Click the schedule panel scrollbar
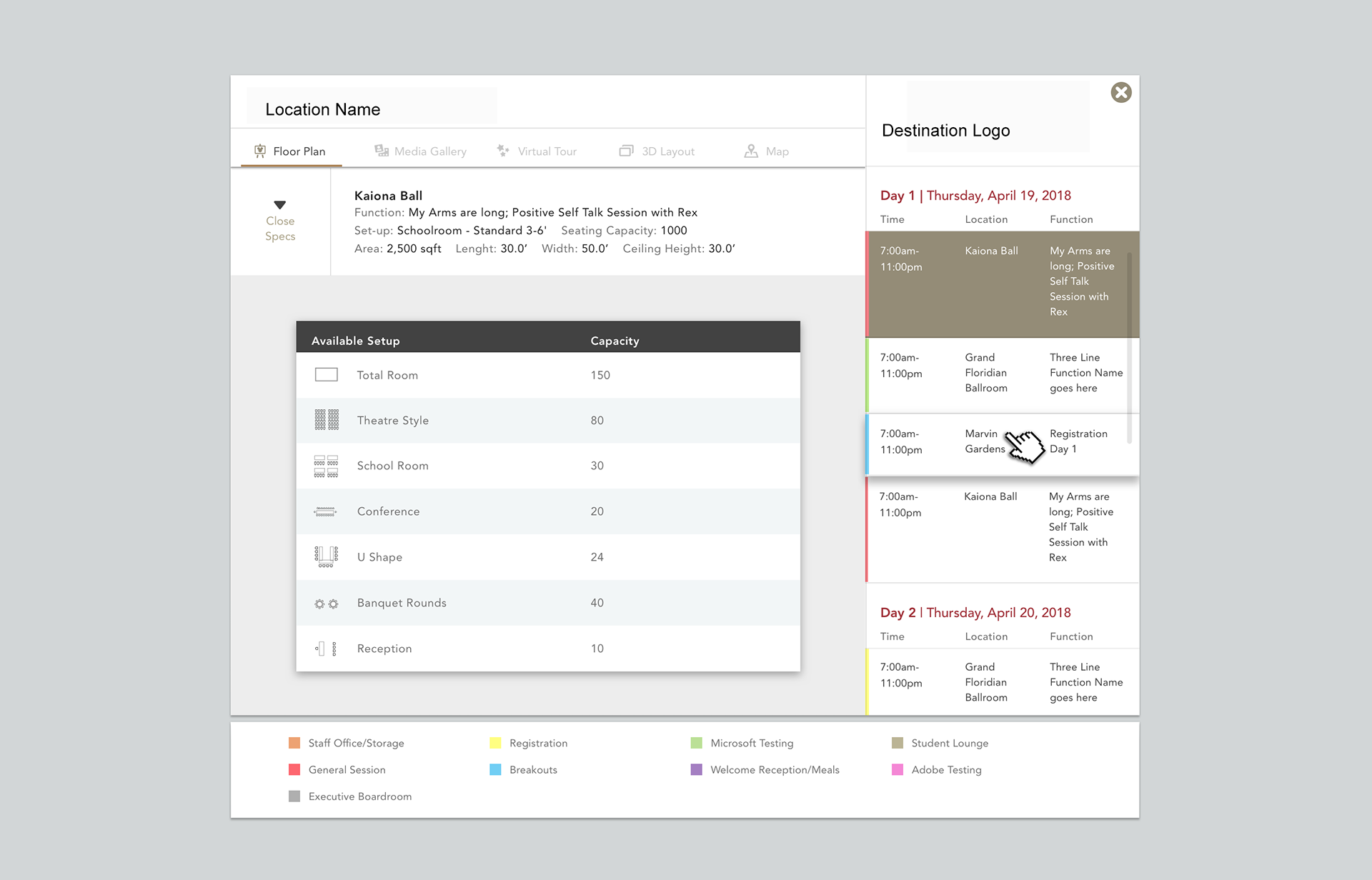 pyautogui.click(x=1129, y=346)
